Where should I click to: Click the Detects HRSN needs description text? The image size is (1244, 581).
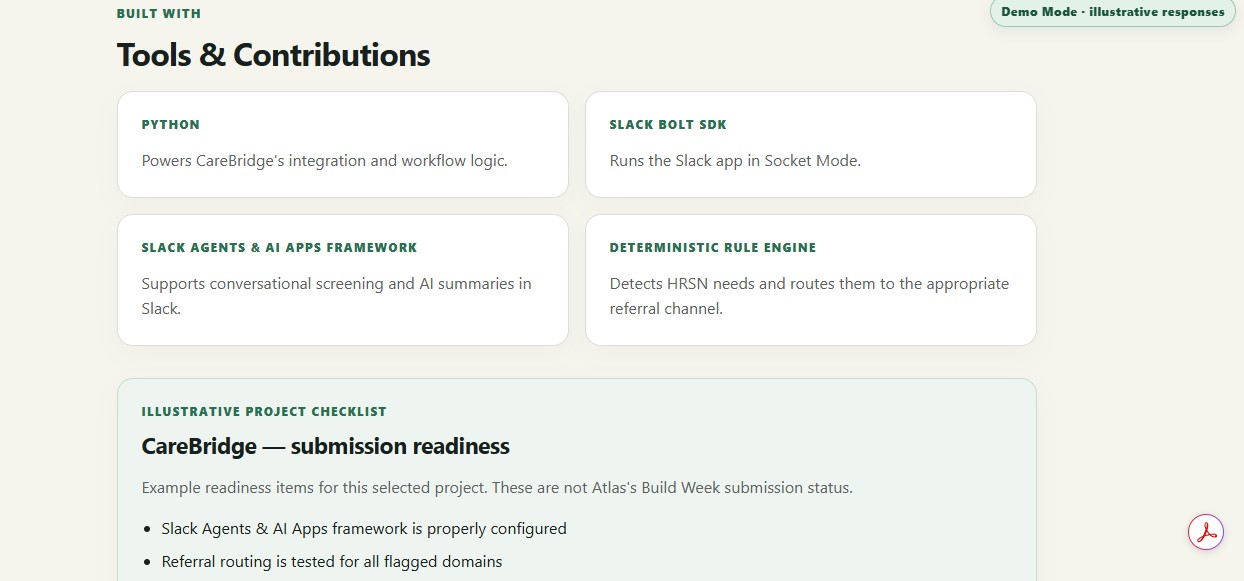(x=809, y=296)
